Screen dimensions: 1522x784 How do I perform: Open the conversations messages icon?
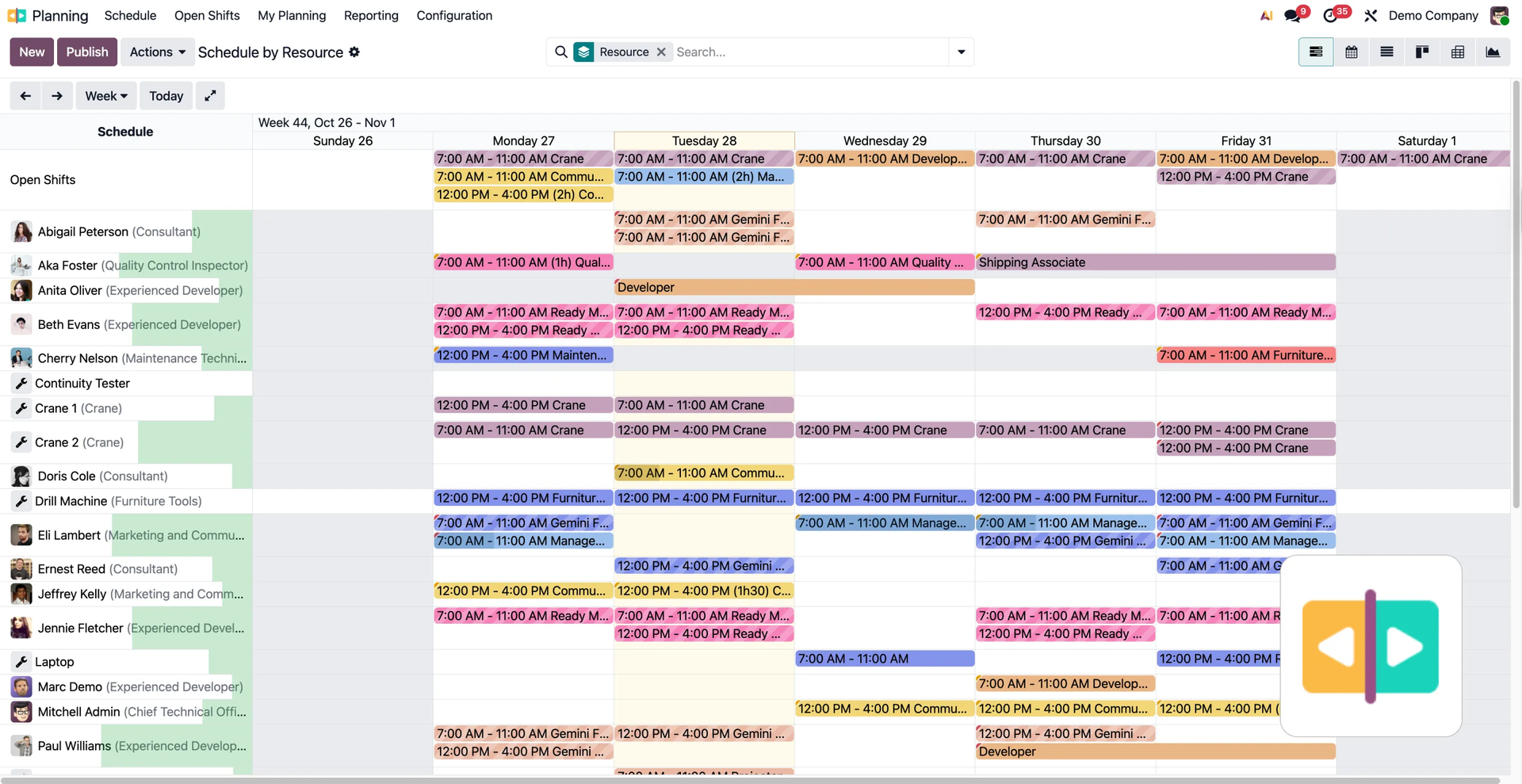[x=1293, y=16]
